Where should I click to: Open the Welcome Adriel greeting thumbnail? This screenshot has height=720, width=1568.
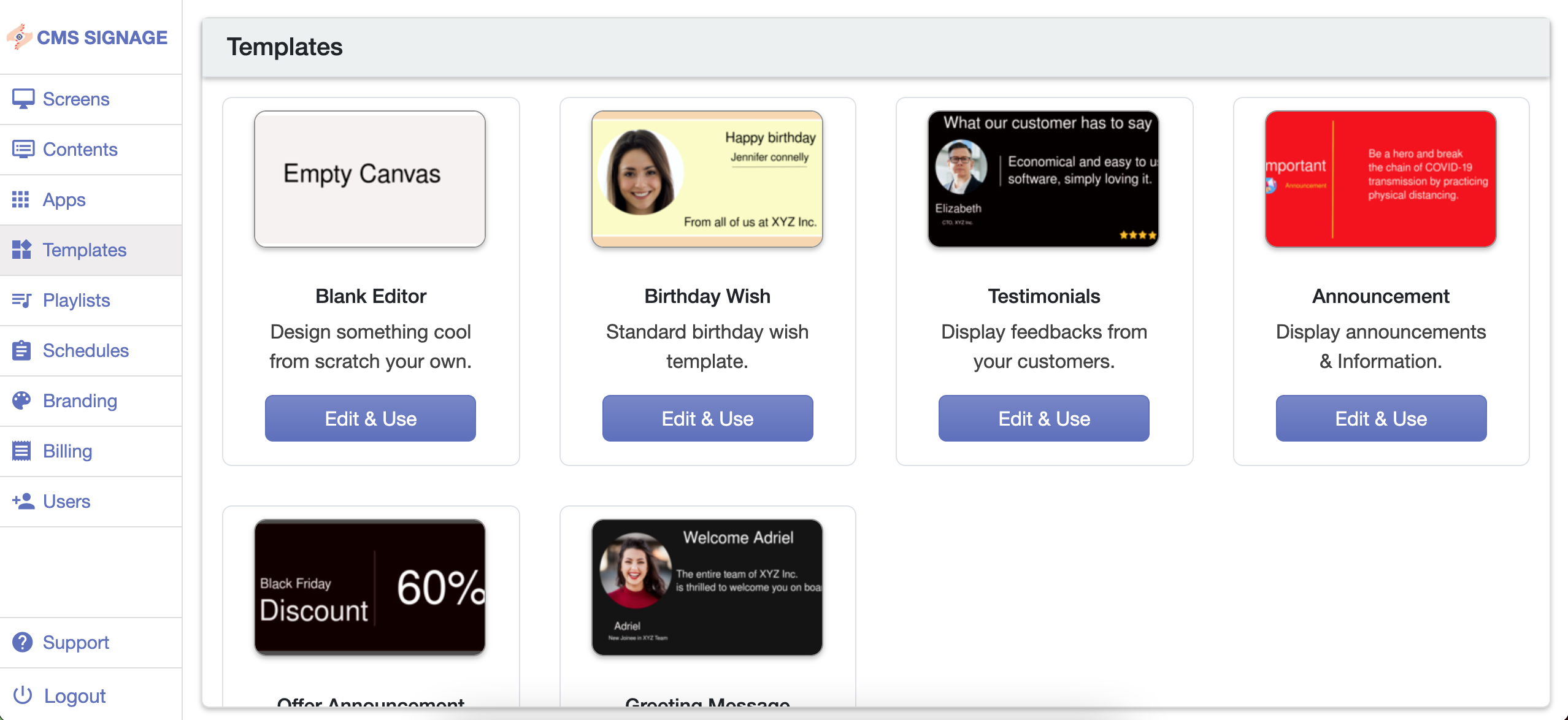tap(707, 588)
